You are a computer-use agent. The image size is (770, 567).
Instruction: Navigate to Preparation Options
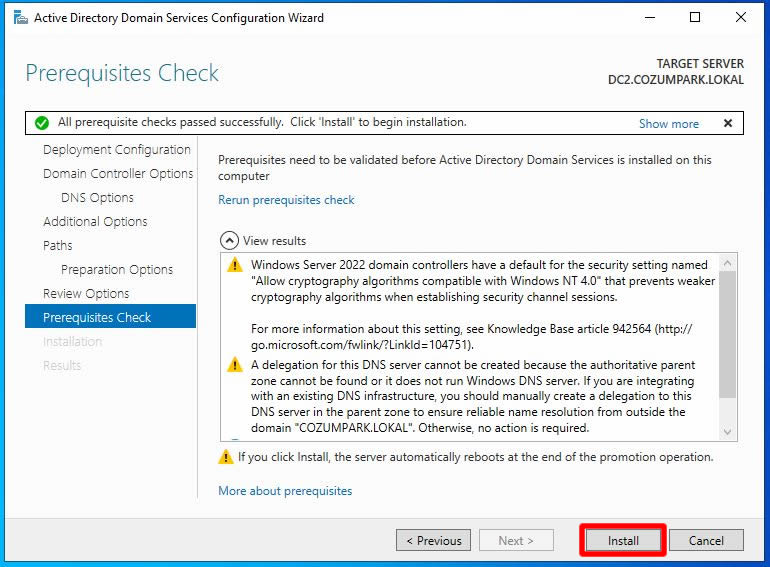pos(117,270)
